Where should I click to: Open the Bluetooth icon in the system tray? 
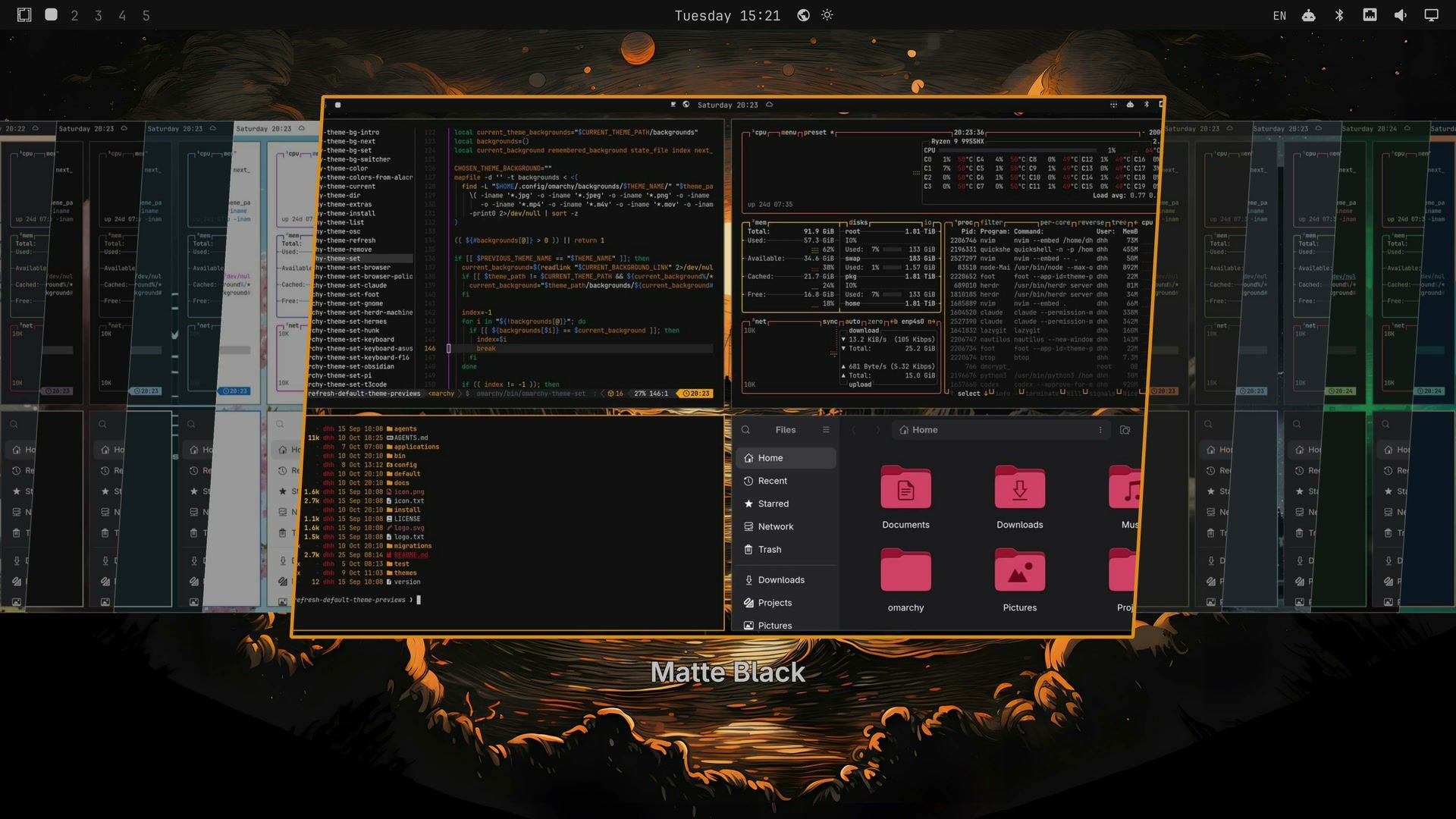click(1339, 15)
